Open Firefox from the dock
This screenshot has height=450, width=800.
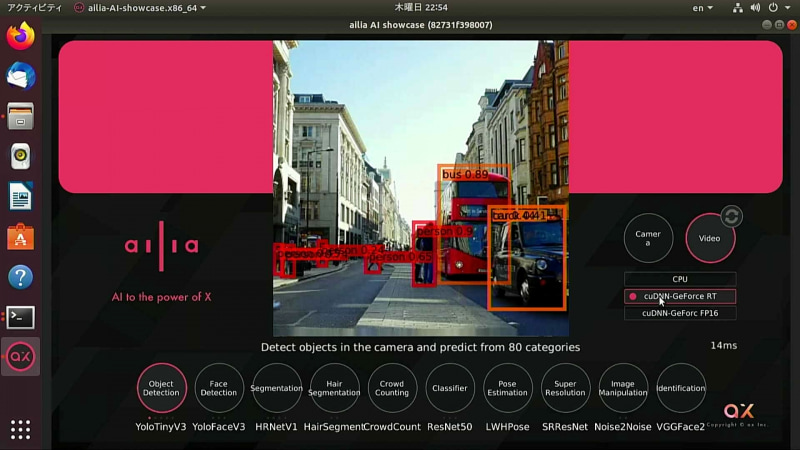[x=20, y=36]
